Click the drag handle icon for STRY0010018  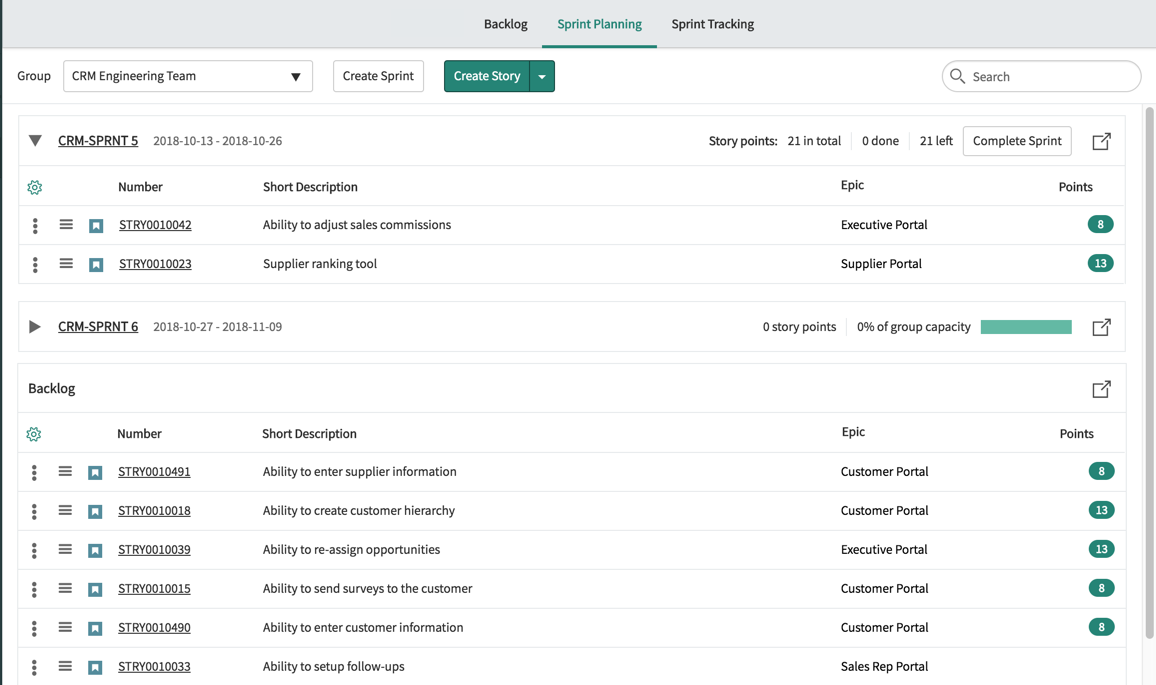(x=66, y=510)
